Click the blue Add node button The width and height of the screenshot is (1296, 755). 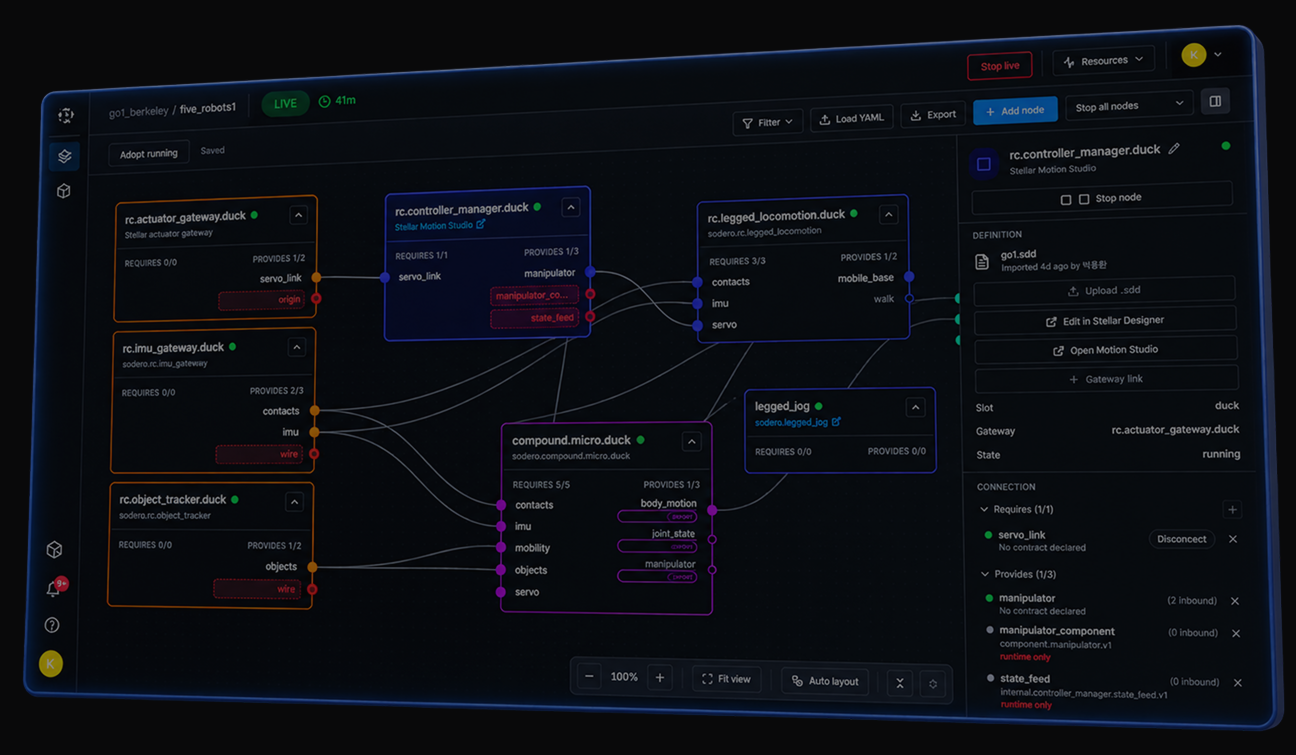click(1015, 110)
